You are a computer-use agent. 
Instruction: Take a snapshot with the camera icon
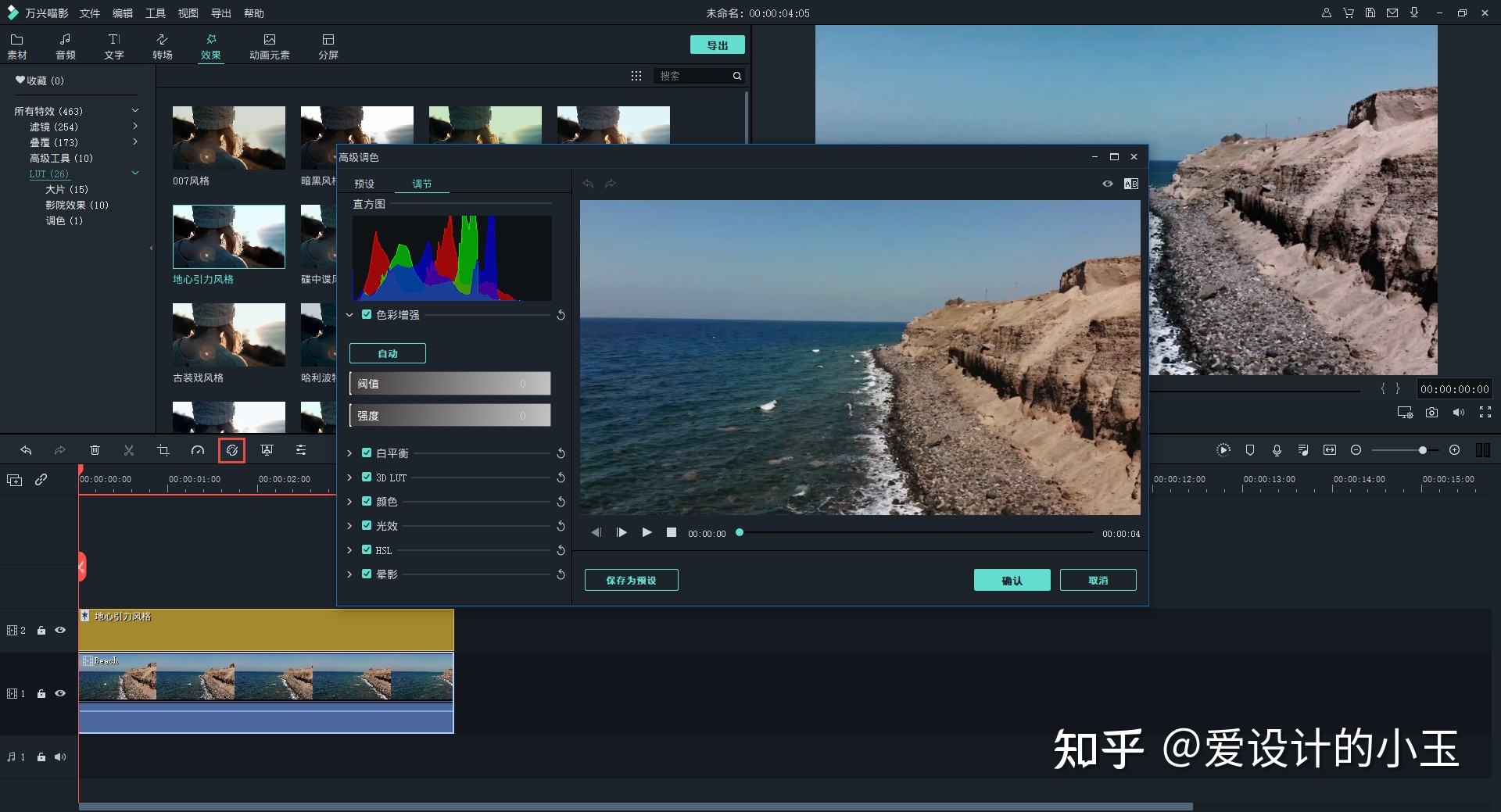1431,413
